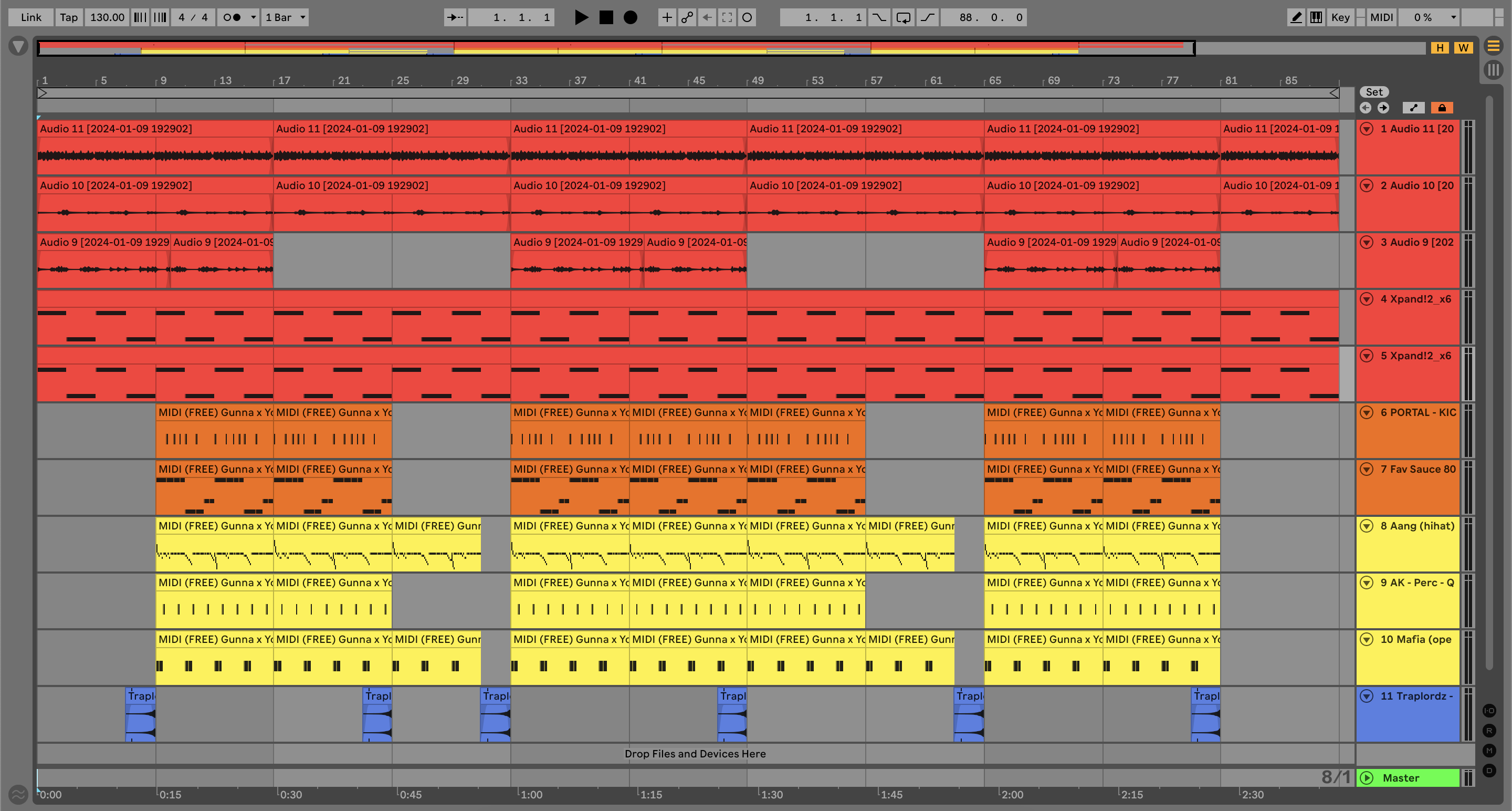Fold track 6 PORTAL - KIC
Image resolution: width=1512 pixels, height=811 pixels.
(x=1367, y=412)
